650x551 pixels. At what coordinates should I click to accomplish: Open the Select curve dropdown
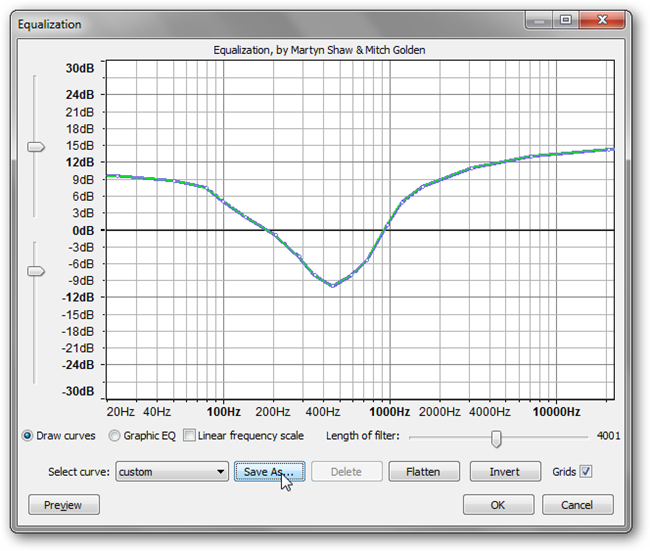coord(172,472)
